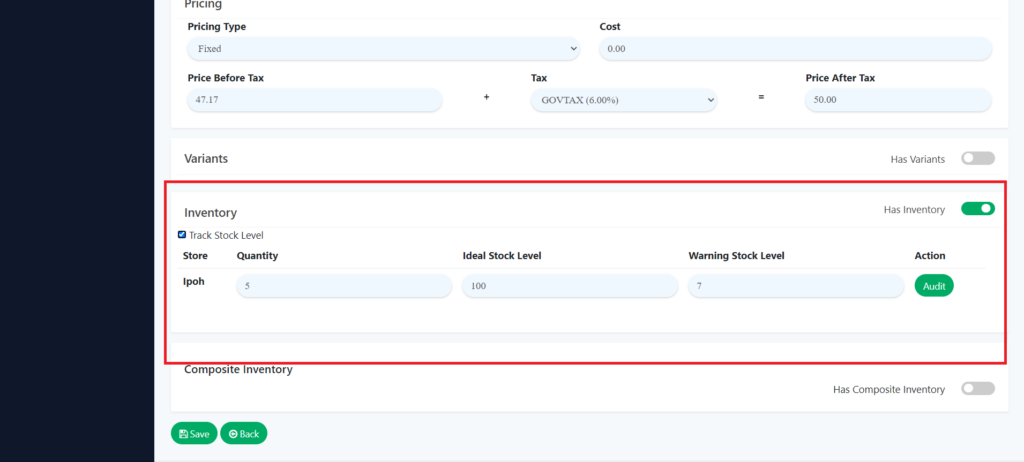This screenshot has width=1024, height=462.
Task: Click the Track Stock Level label text
Action: [x=226, y=236]
